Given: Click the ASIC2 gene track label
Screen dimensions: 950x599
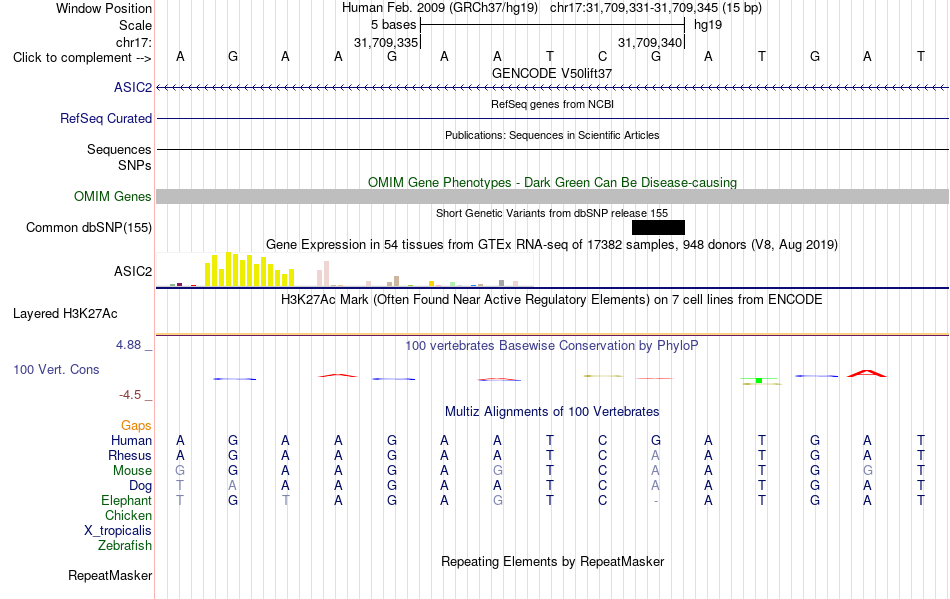Looking at the screenshot, I should tap(133, 88).
